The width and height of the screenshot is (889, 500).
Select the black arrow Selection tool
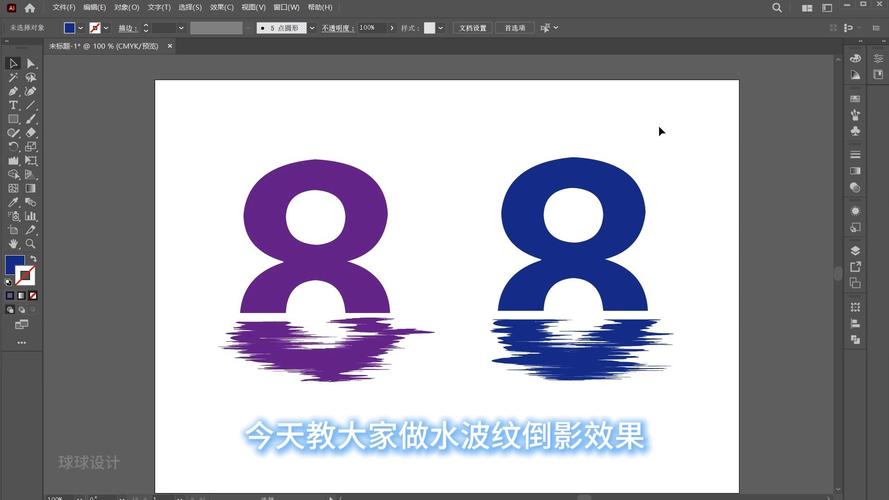(x=13, y=63)
